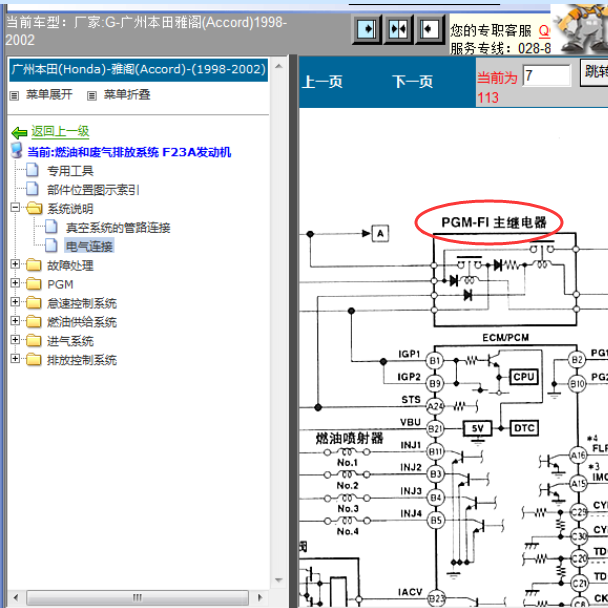Click the 返回上一级 link

(60, 131)
